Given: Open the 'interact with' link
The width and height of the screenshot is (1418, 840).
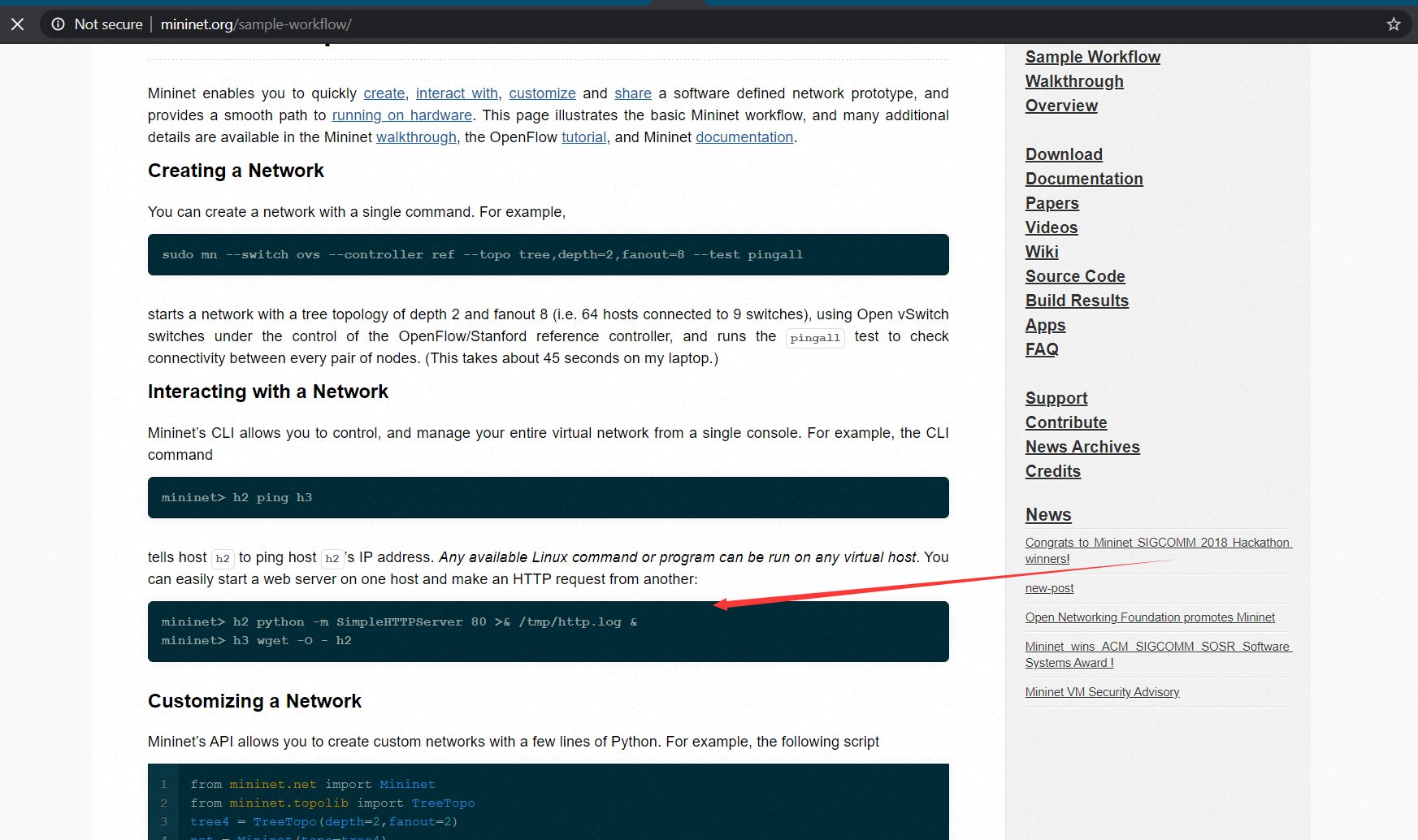Looking at the screenshot, I should (457, 93).
